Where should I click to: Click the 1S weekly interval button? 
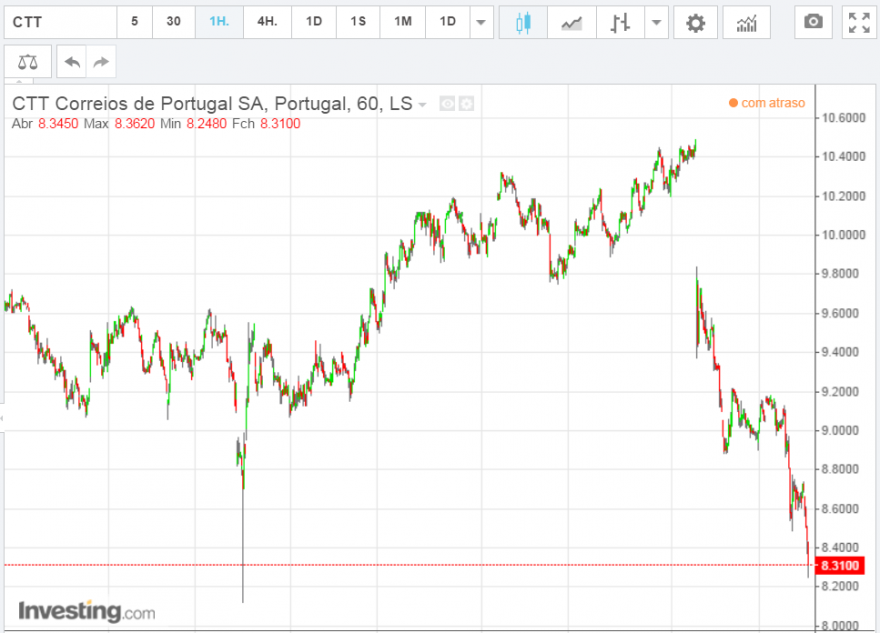point(358,22)
